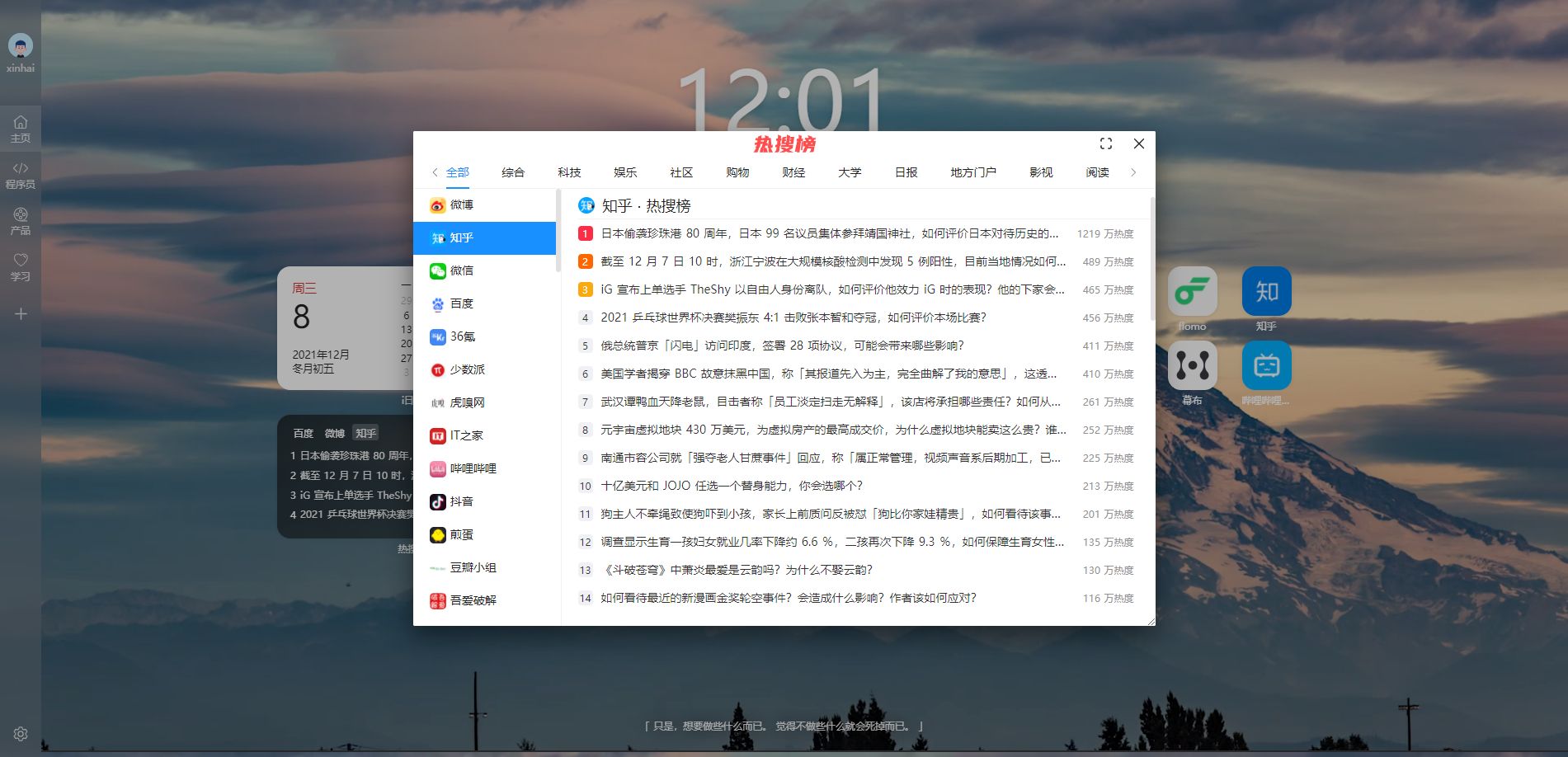The height and width of the screenshot is (757, 1568).
Task: Select 知乎 source in the source list
Action: (485, 237)
